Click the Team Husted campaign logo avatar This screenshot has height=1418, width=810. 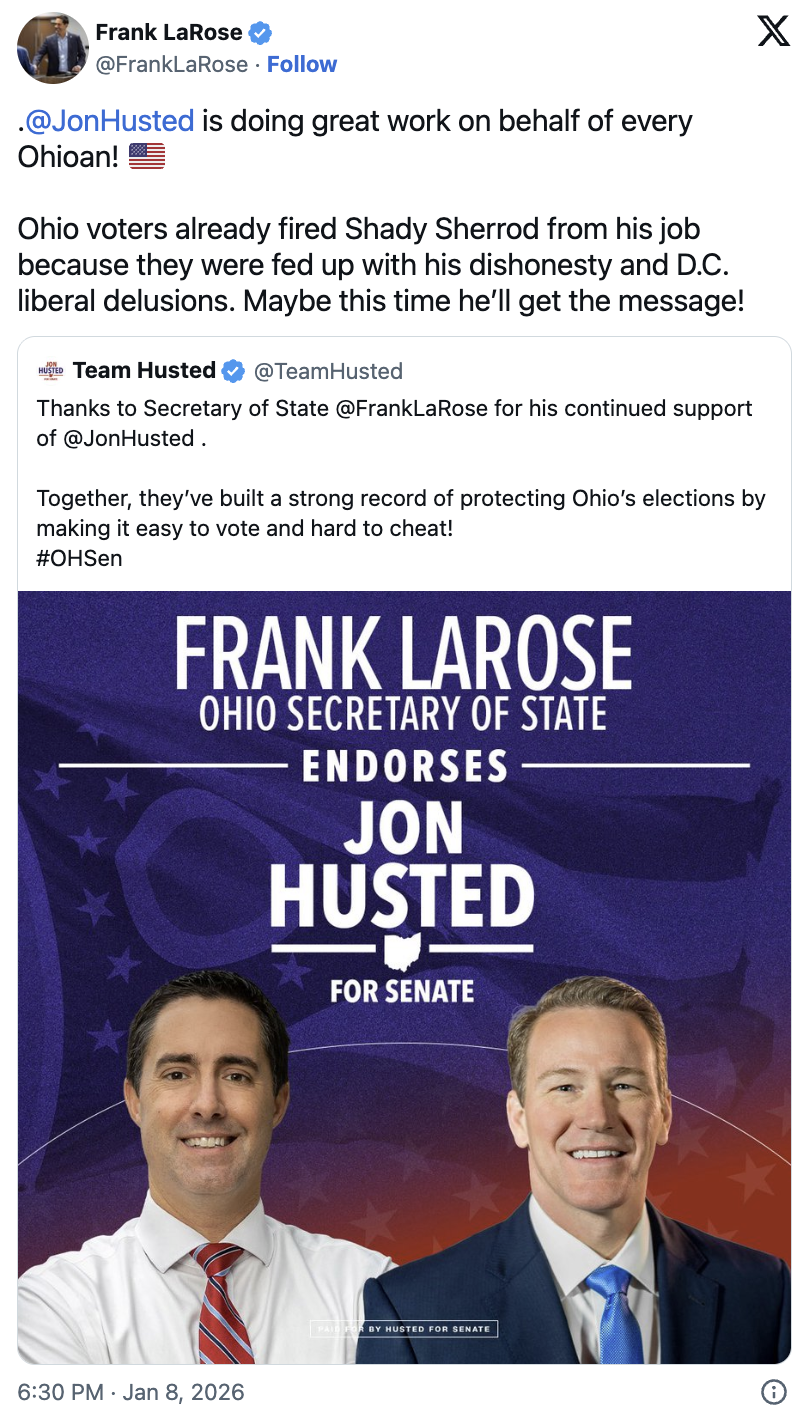coord(49,370)
